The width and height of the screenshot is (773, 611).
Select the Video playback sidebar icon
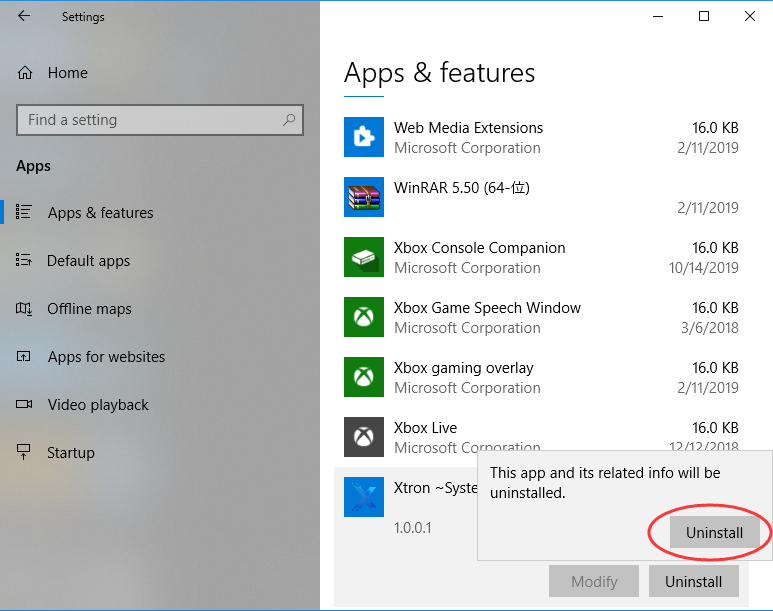tap(24, 404)
